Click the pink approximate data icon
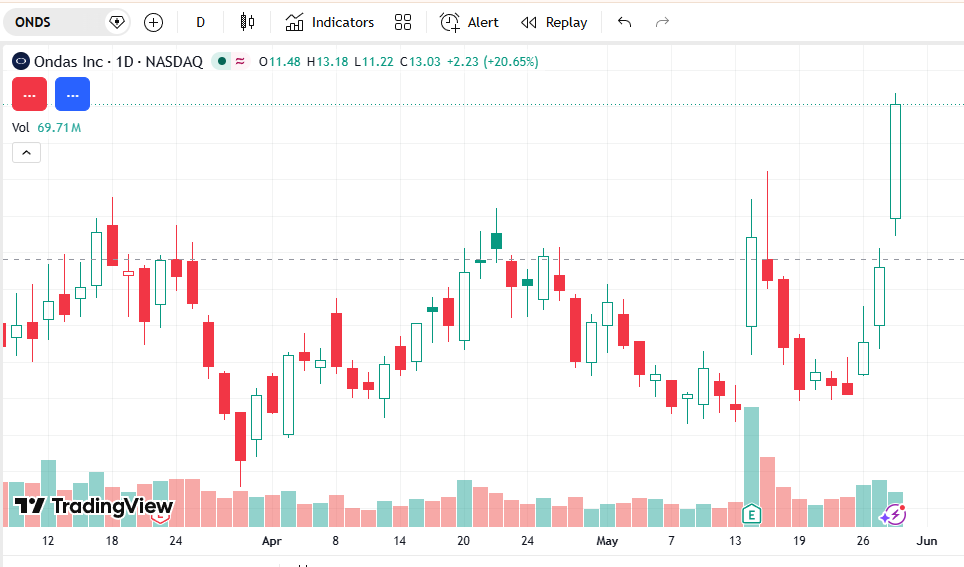964x567 pixels. [x=240, y=61]
